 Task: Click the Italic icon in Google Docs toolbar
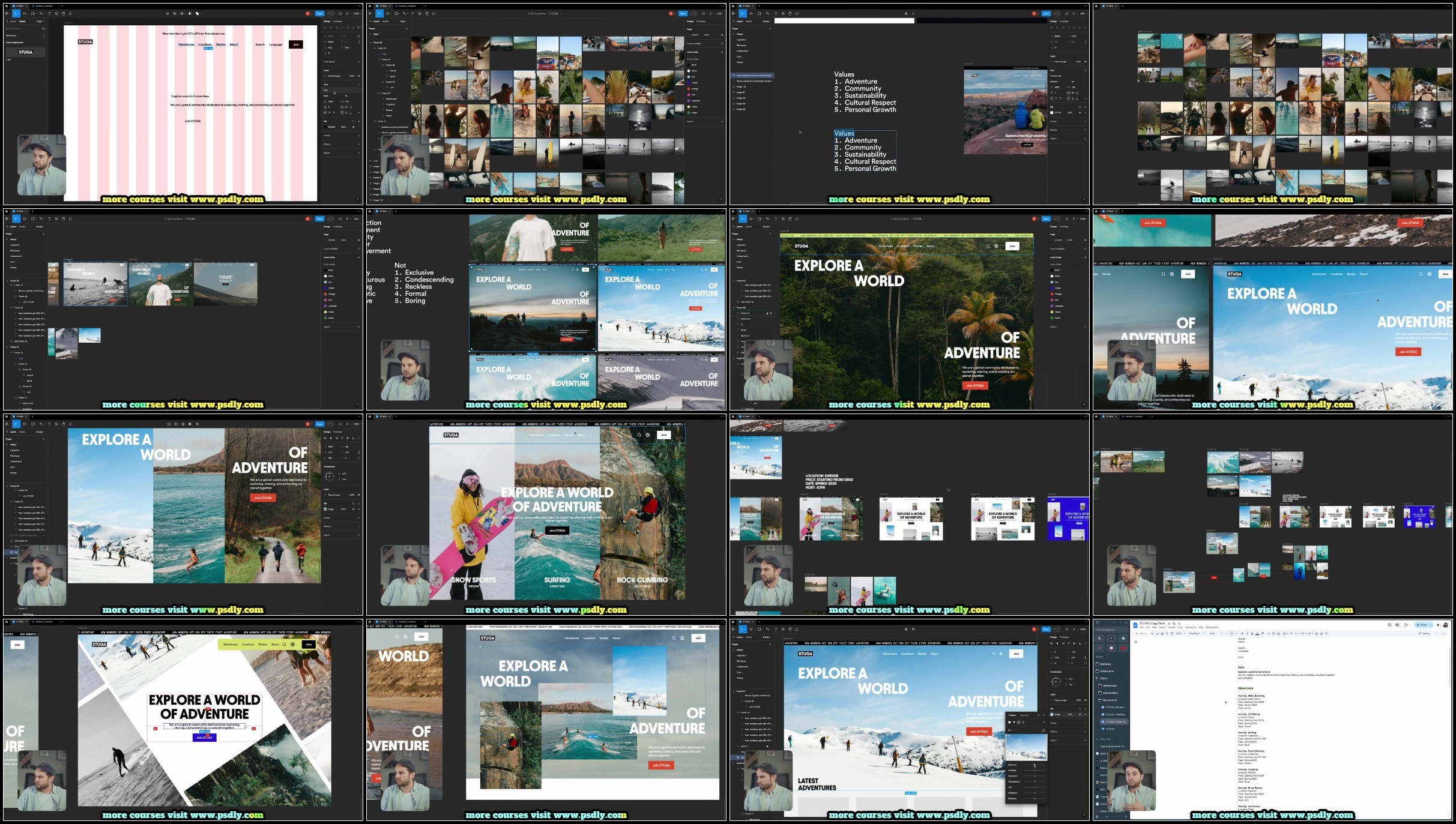(1247, 634)
